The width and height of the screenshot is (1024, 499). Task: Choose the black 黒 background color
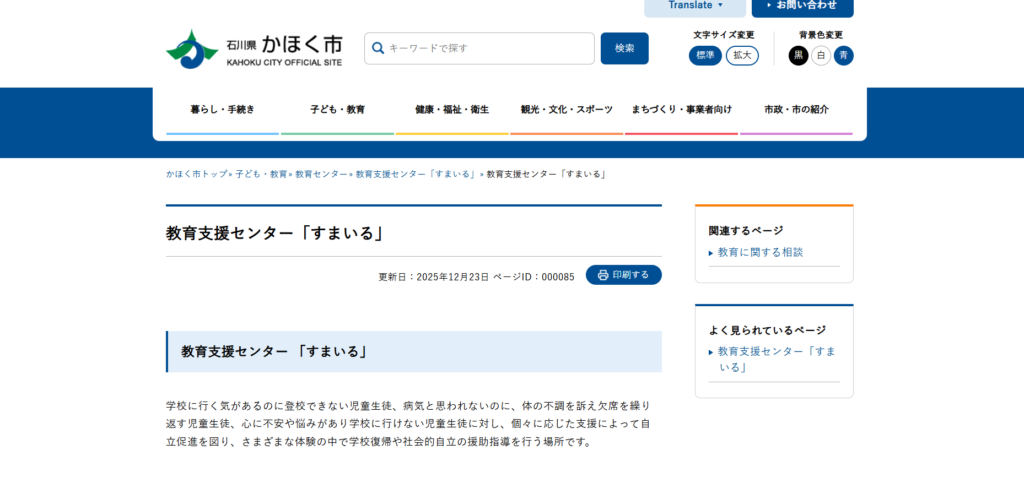pyautogui.click(x=798, y=56)
